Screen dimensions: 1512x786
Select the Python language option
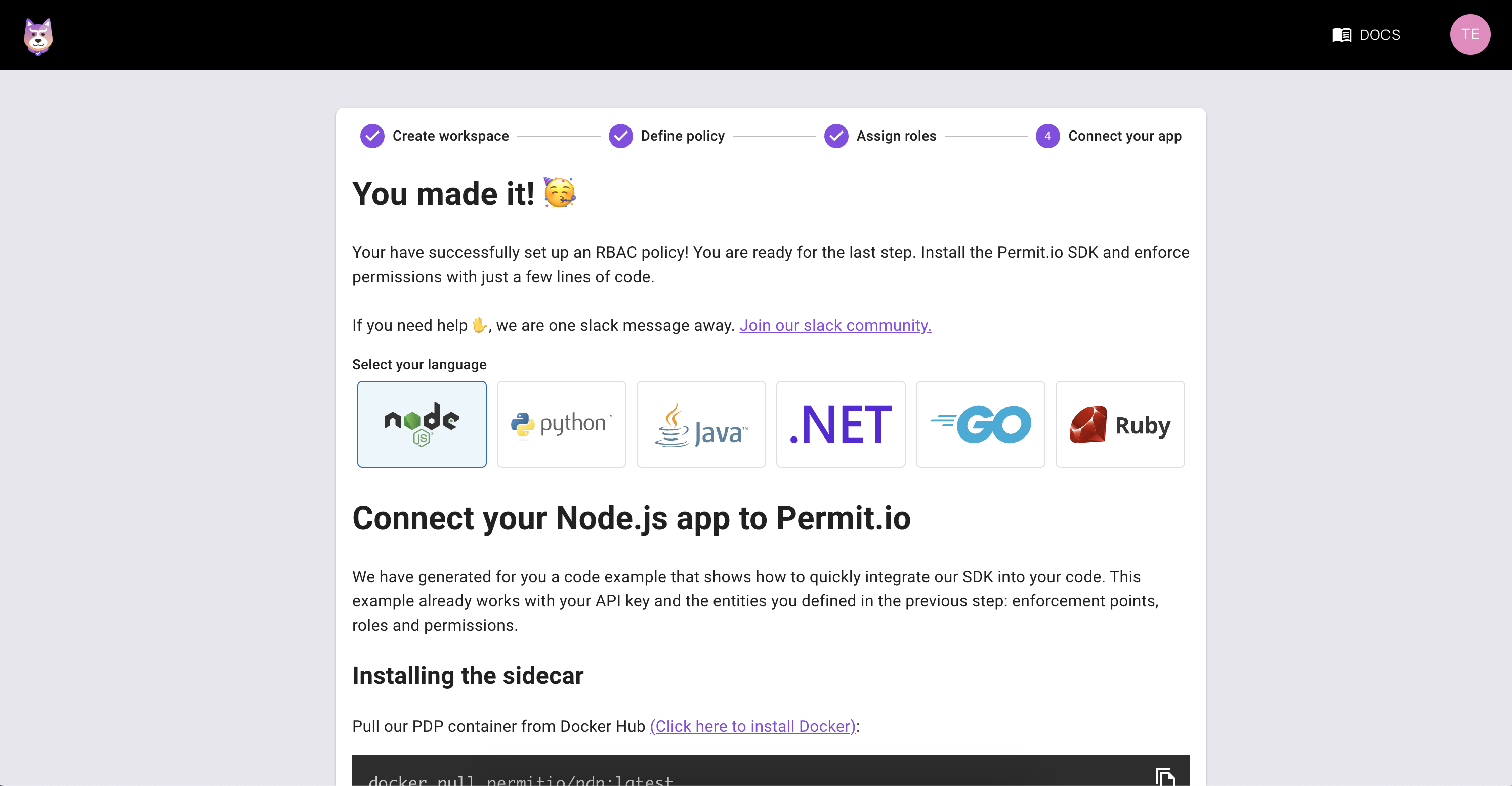click(561, 424)
